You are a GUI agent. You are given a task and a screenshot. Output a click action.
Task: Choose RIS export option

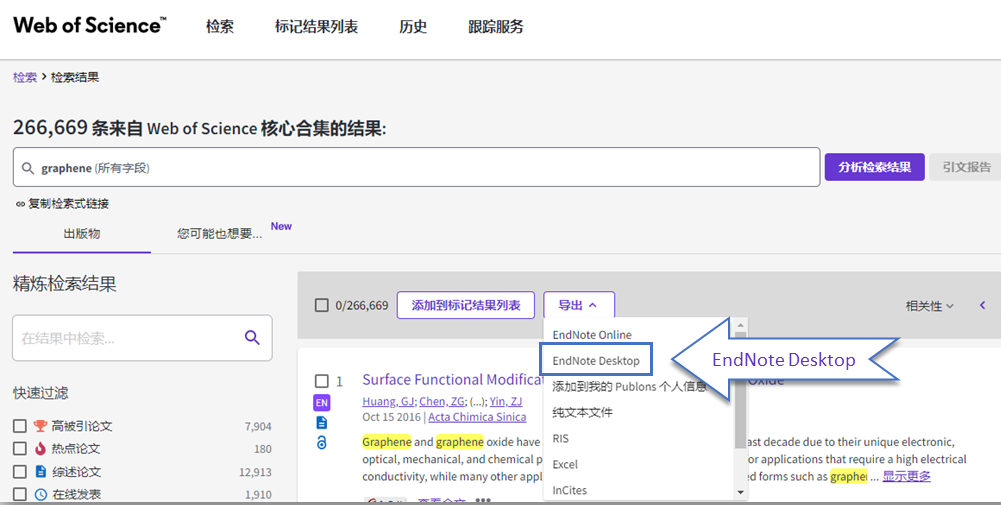(561, 439)
